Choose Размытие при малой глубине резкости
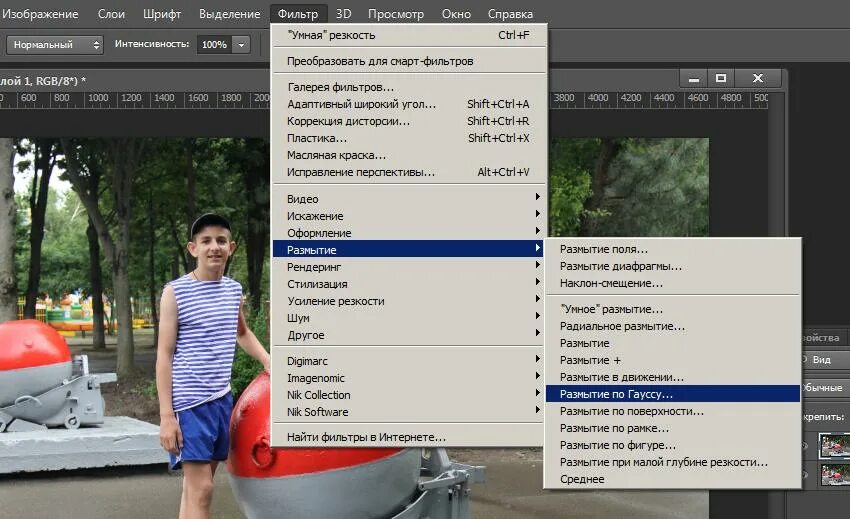 pos(673,462)
